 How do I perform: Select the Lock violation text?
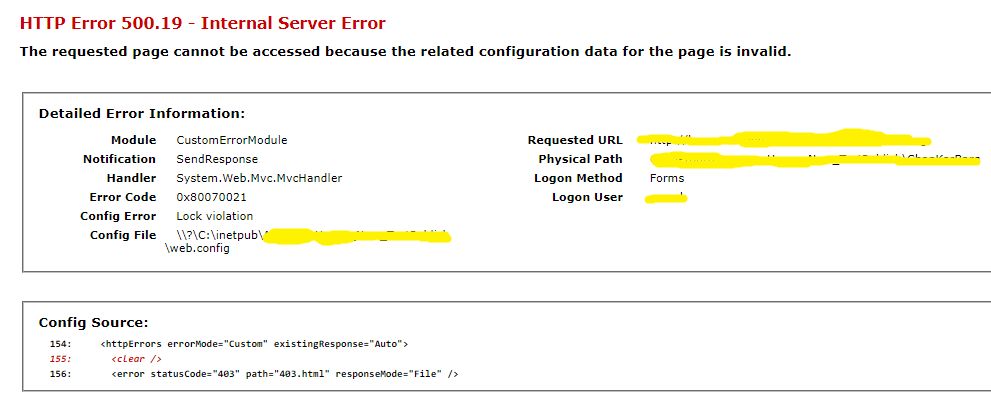click(x=214, y=216)
